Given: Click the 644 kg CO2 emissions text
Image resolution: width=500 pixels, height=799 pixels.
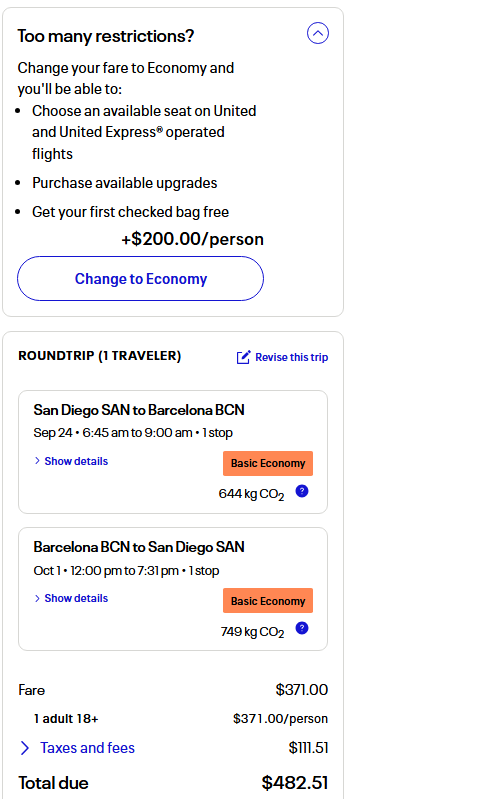Looking at the screenshot, I should [x=251, y=494].
